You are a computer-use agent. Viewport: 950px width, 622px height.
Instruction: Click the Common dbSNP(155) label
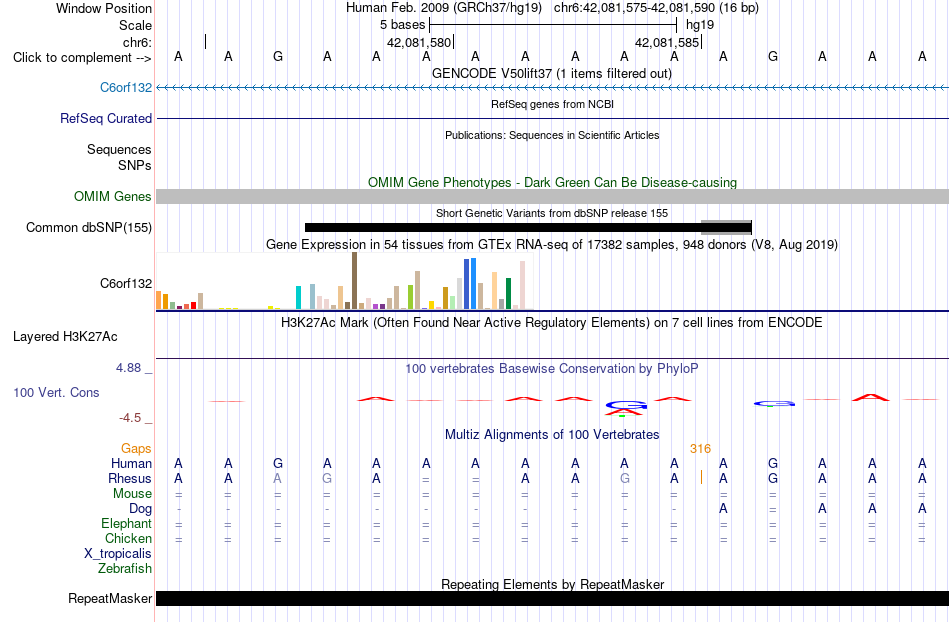click(88, 227)
